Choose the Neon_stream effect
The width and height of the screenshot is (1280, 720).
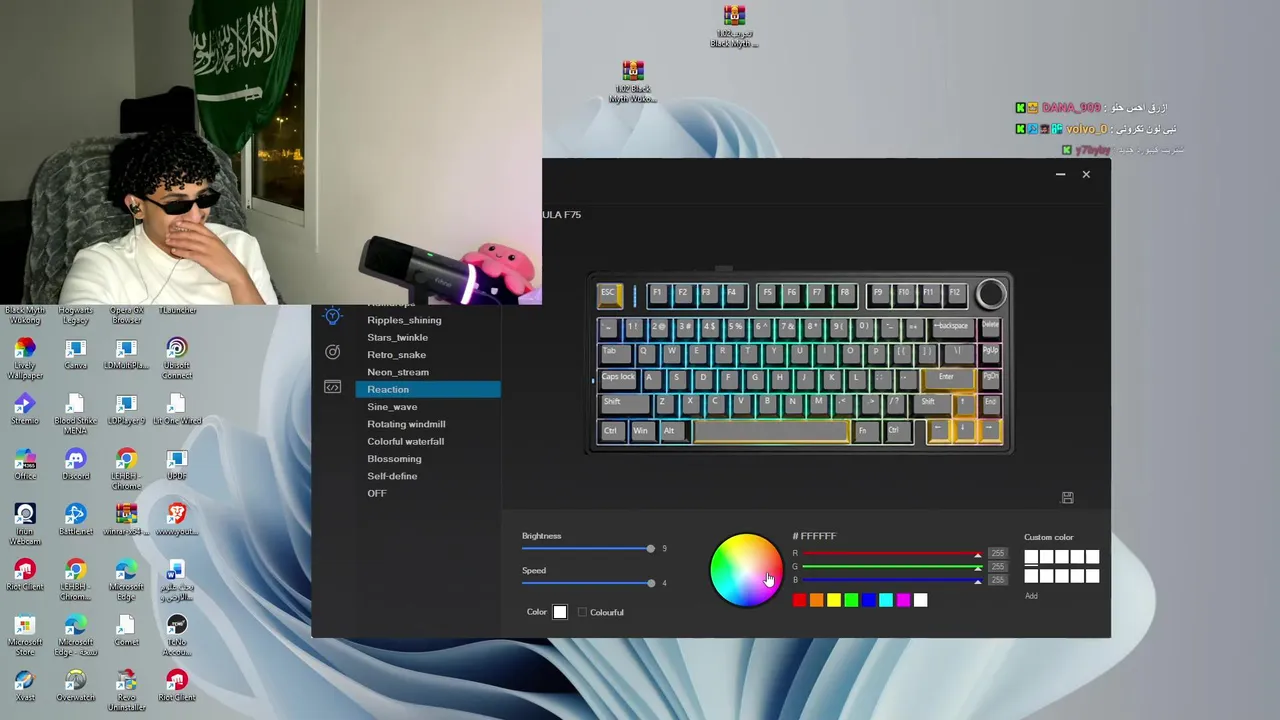click(427, 372)
